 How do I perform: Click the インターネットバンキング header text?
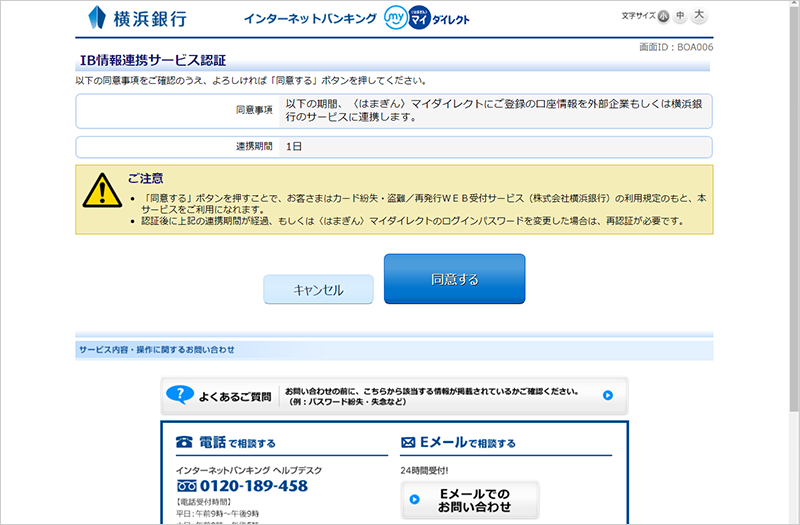coord(310,19)
